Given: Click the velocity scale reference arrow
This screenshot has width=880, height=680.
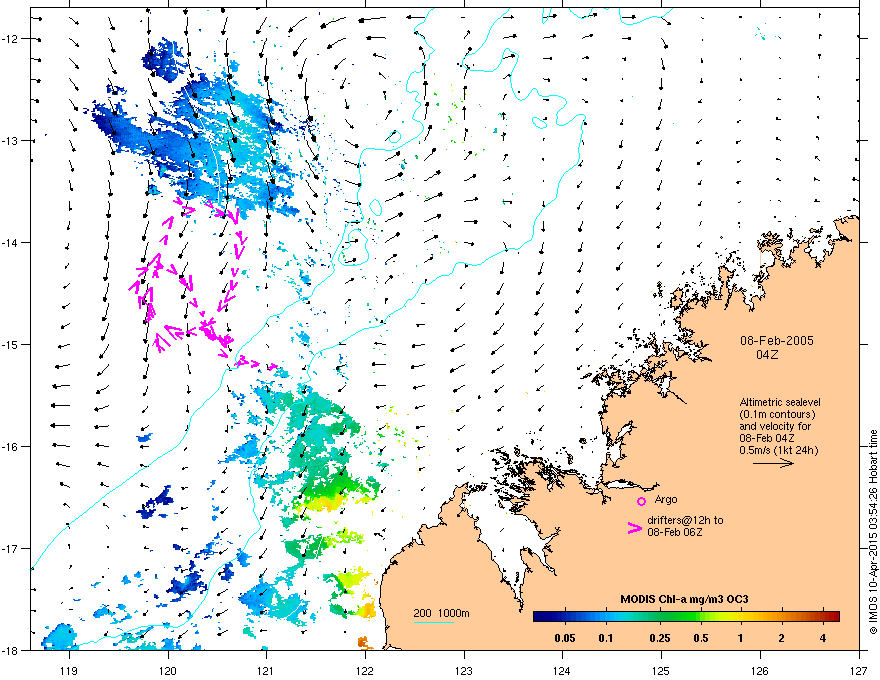Looking at the screenshot, I should 773,463.
